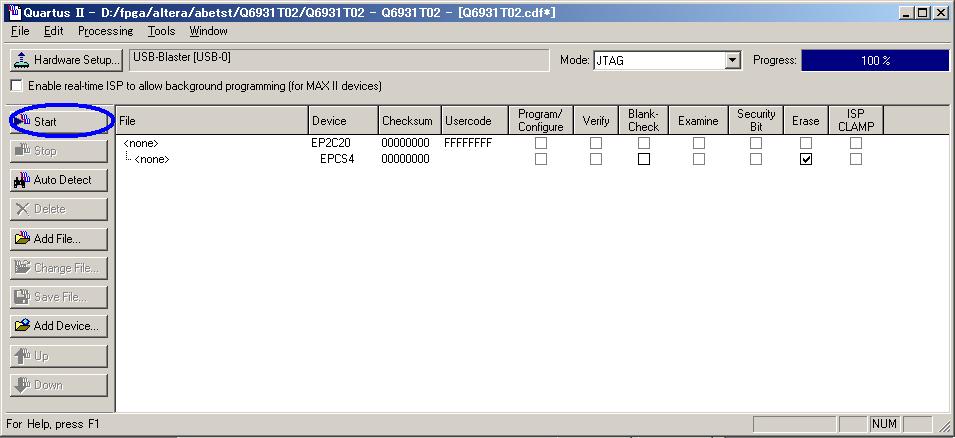Click the Verify column header

coord(596,121)
